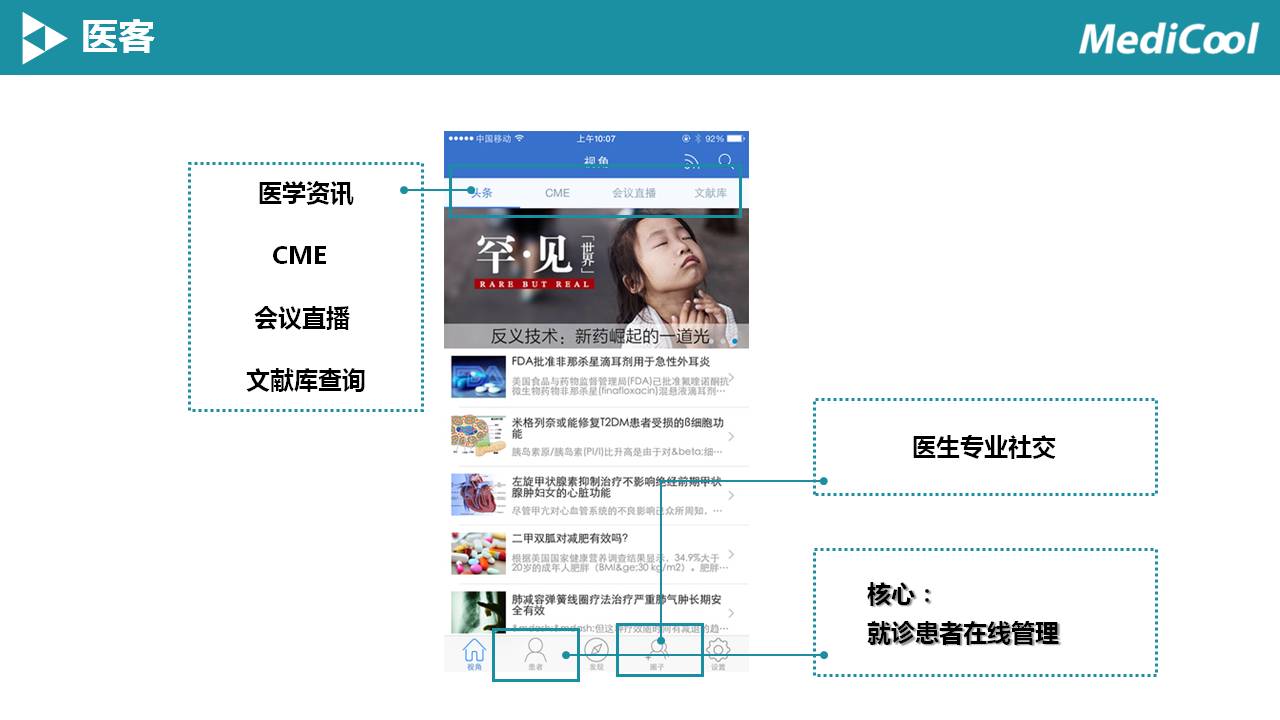The image size is (1280, 720).
Task: Click the 罕见世界 banner image
Action: pyautogui.click(x=596, y=270)
